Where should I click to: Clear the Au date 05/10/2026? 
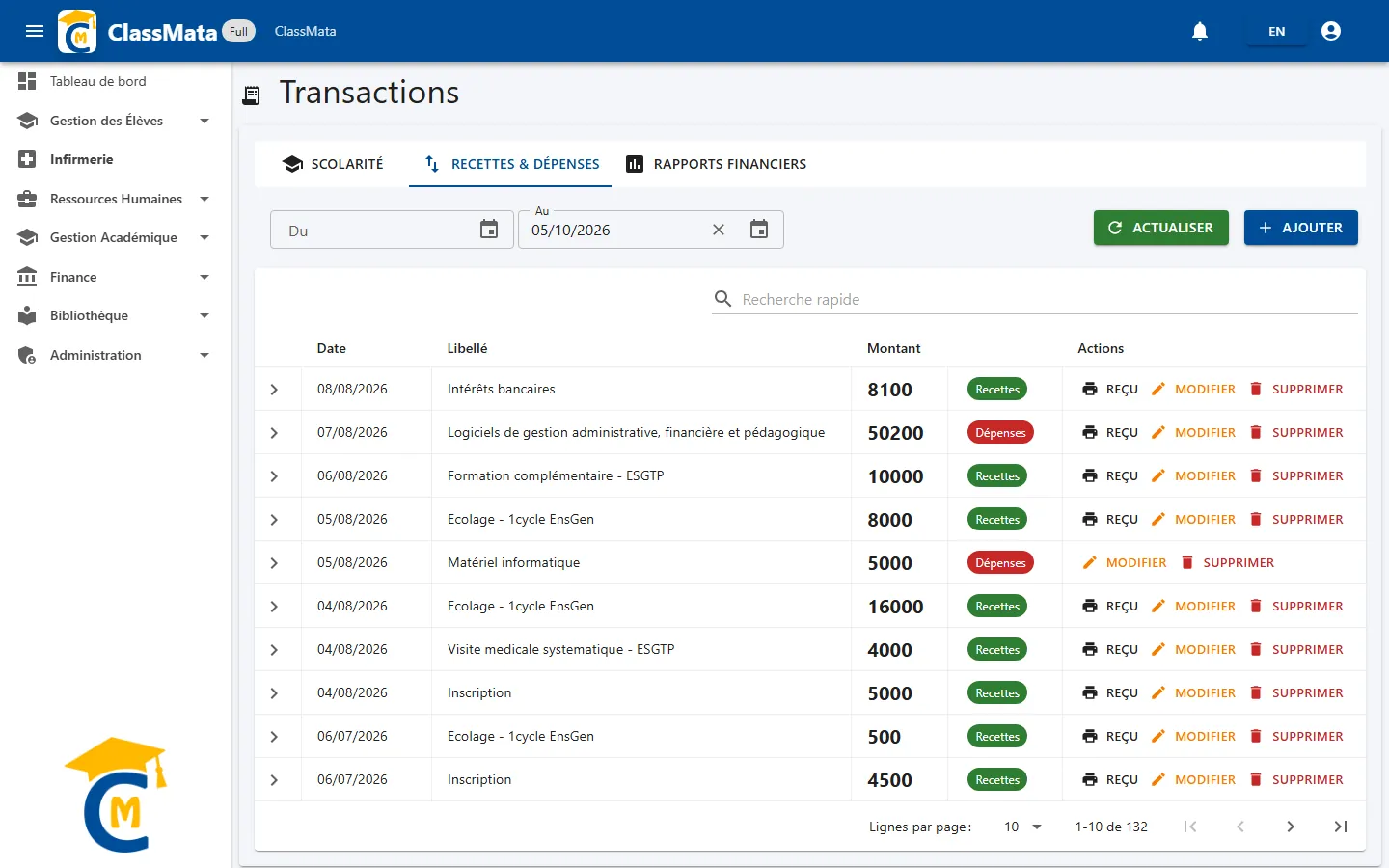pyautogui.click(x=719, y=230)
